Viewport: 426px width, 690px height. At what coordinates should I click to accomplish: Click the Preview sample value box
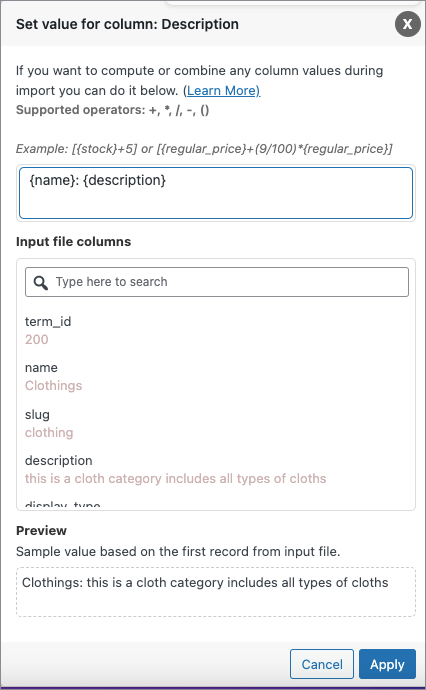(x=216, y=592)
